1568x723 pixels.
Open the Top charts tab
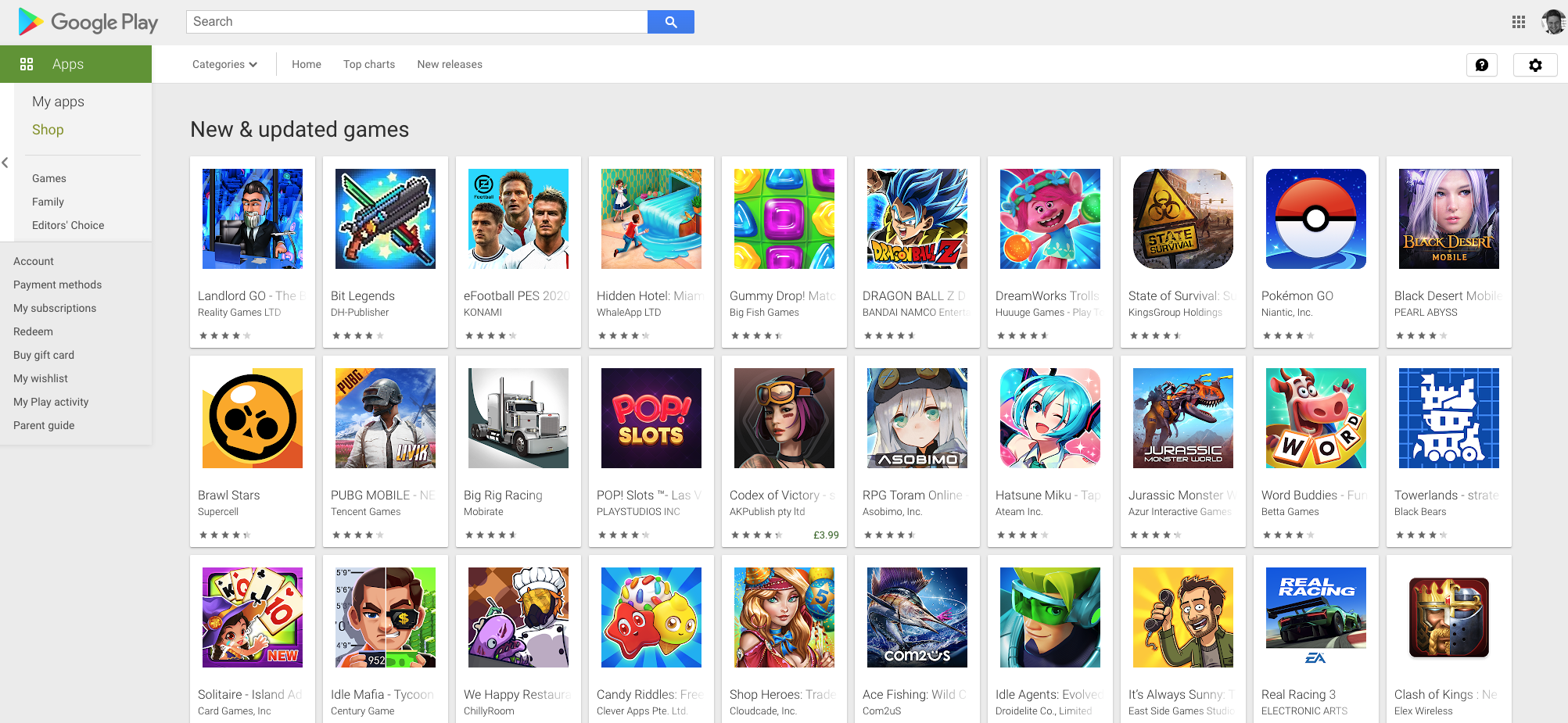pos(369,64)
